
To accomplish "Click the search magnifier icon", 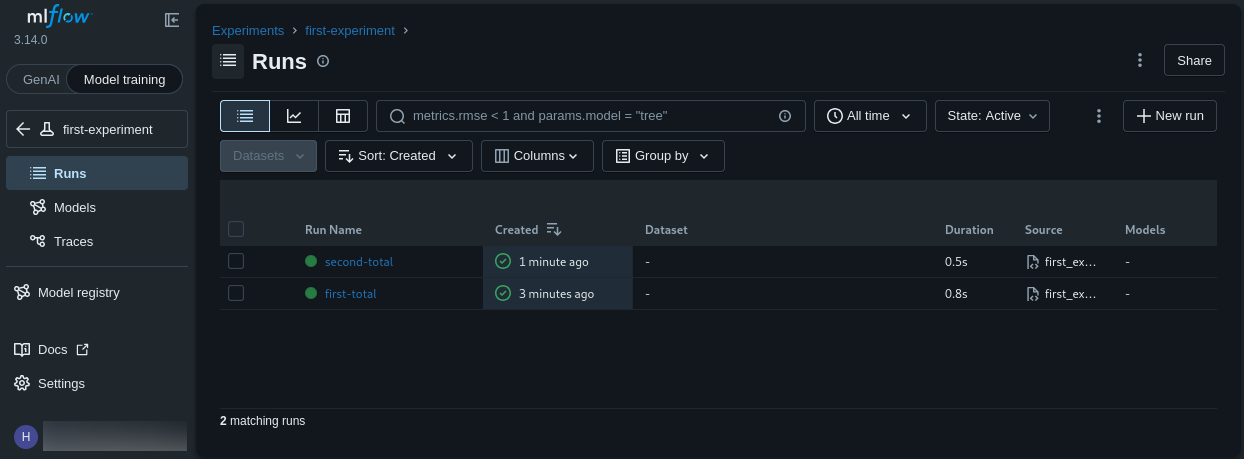I will pyautogui.click(x=397, y=116).
